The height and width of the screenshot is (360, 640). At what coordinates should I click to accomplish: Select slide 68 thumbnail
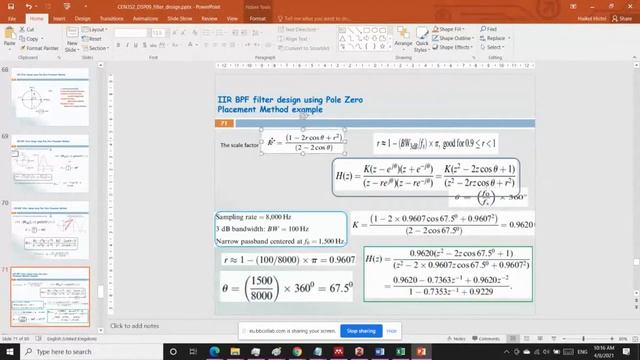[50, 97]
